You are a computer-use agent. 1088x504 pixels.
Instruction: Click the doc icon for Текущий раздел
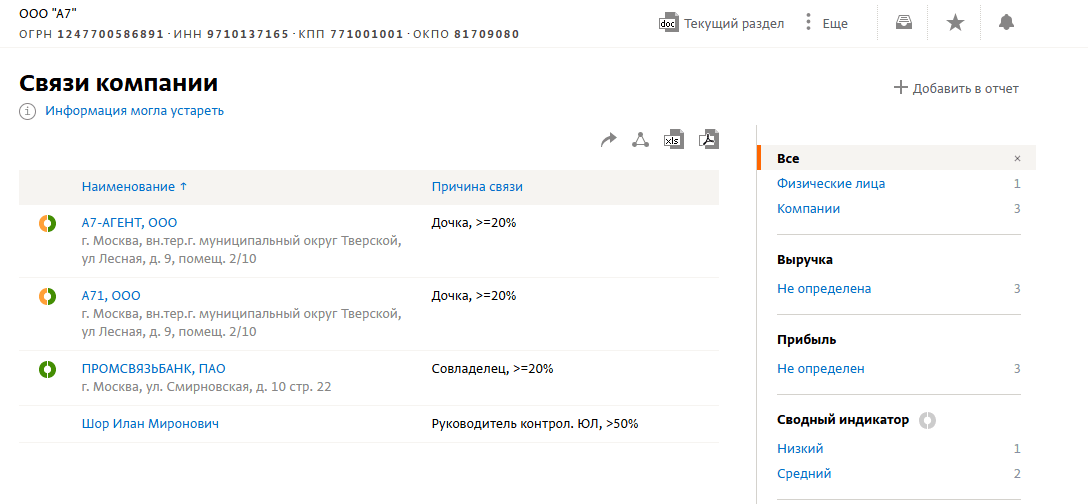668,23
